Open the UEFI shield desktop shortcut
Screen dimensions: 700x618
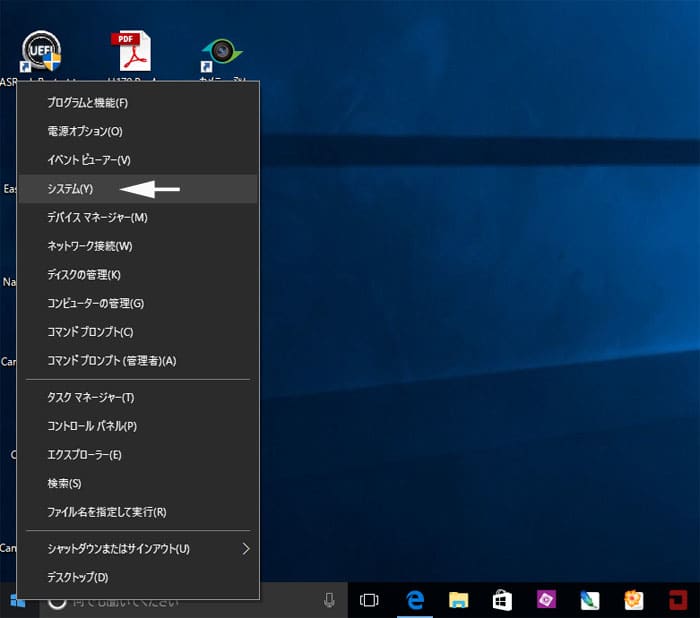click(x=41, y=52)
